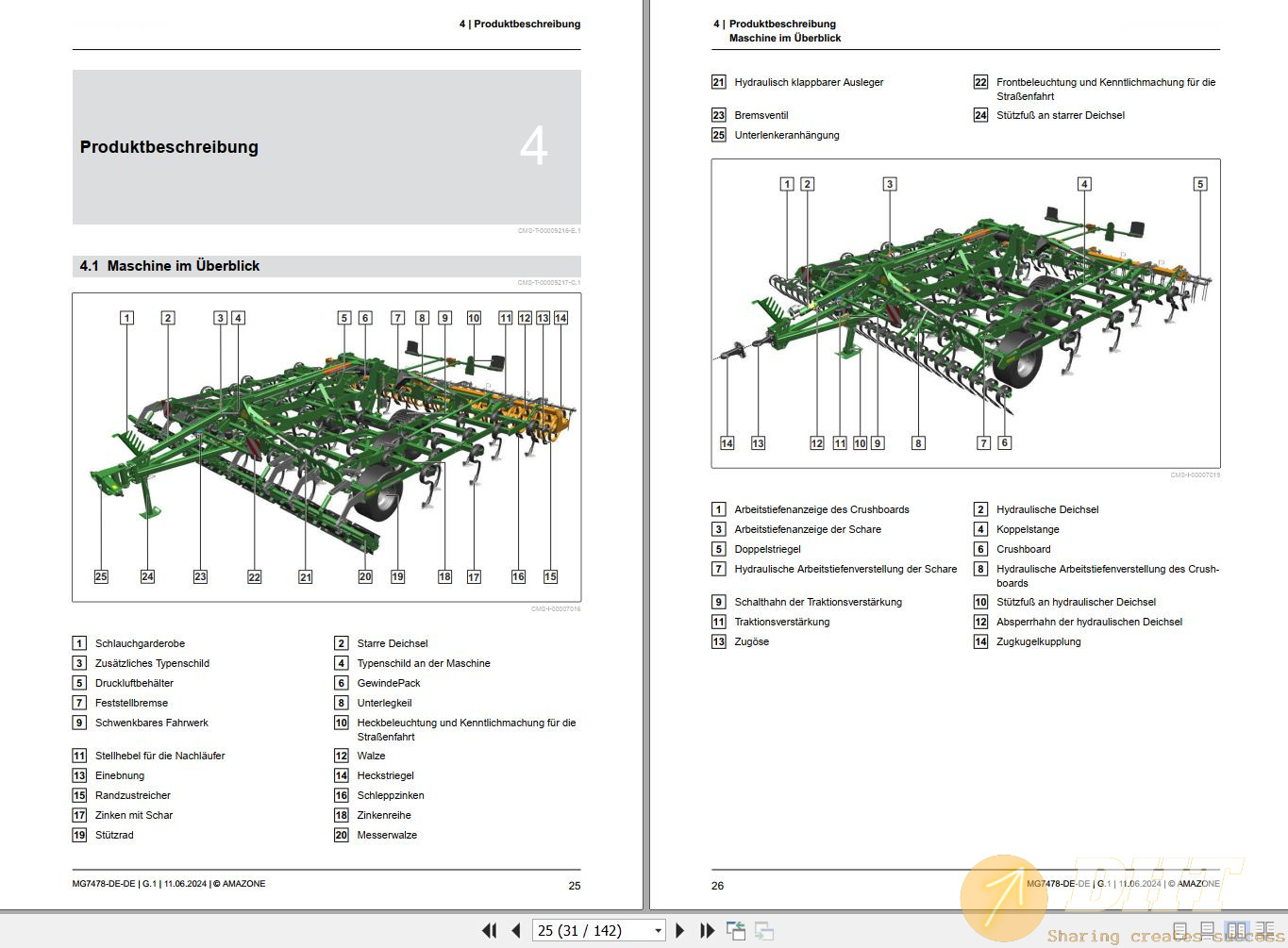Image resolution: width=1288 pixels, height=948 pixels.
Task: Click the machine overview diagram on page 25
Action: 326,447
